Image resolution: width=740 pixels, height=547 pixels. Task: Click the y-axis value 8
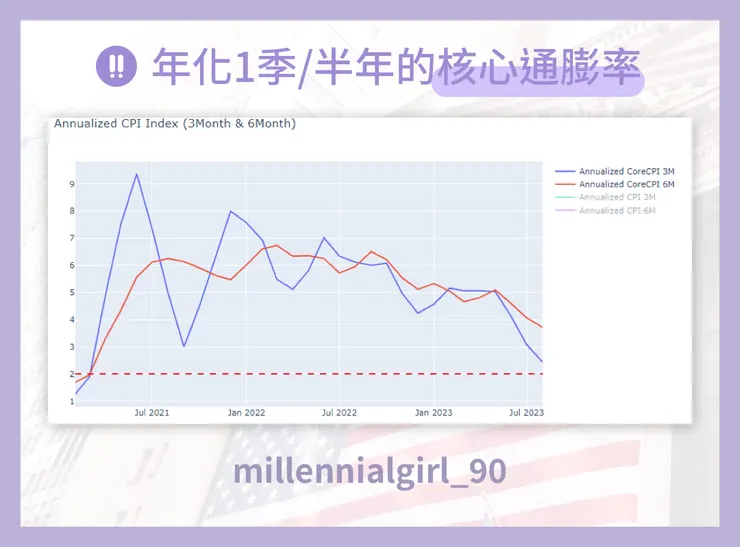click(x=72, y=211)
